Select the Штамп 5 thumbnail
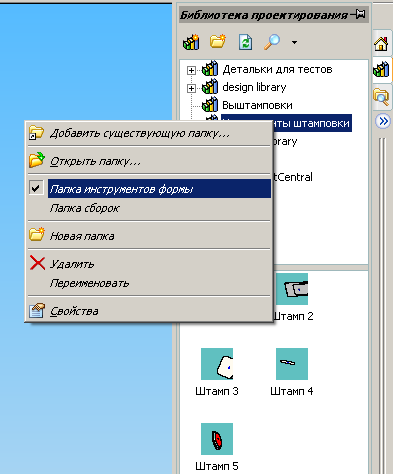 [217, 439]
